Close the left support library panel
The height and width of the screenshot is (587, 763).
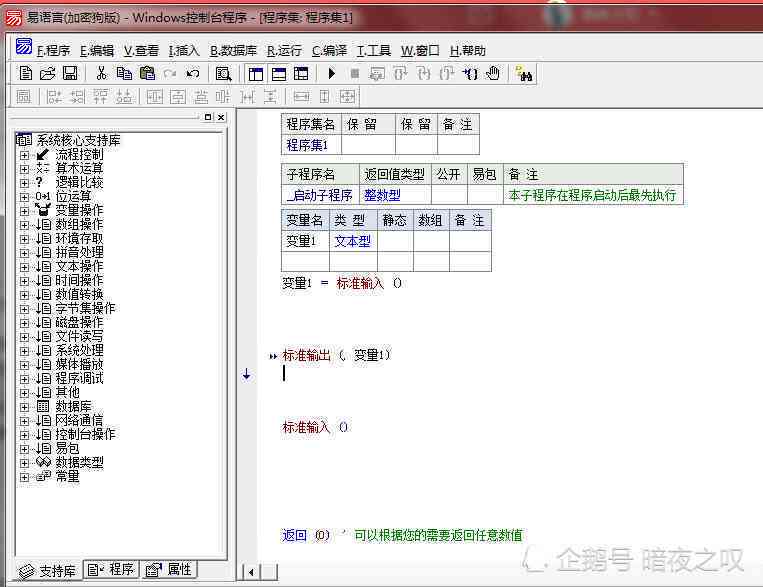coord(221,117)
